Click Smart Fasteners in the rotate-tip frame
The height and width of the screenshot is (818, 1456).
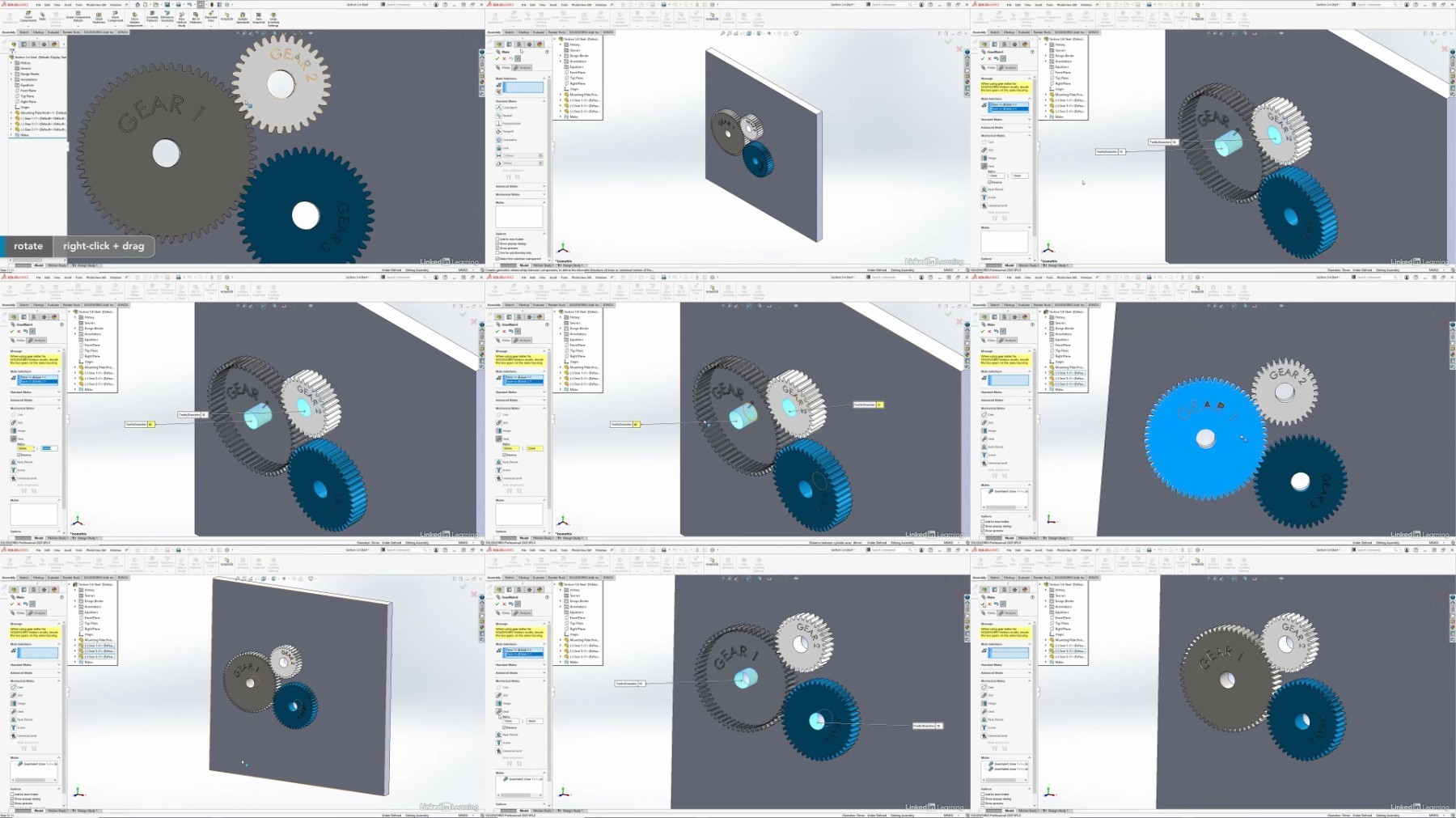click(99, 17)
